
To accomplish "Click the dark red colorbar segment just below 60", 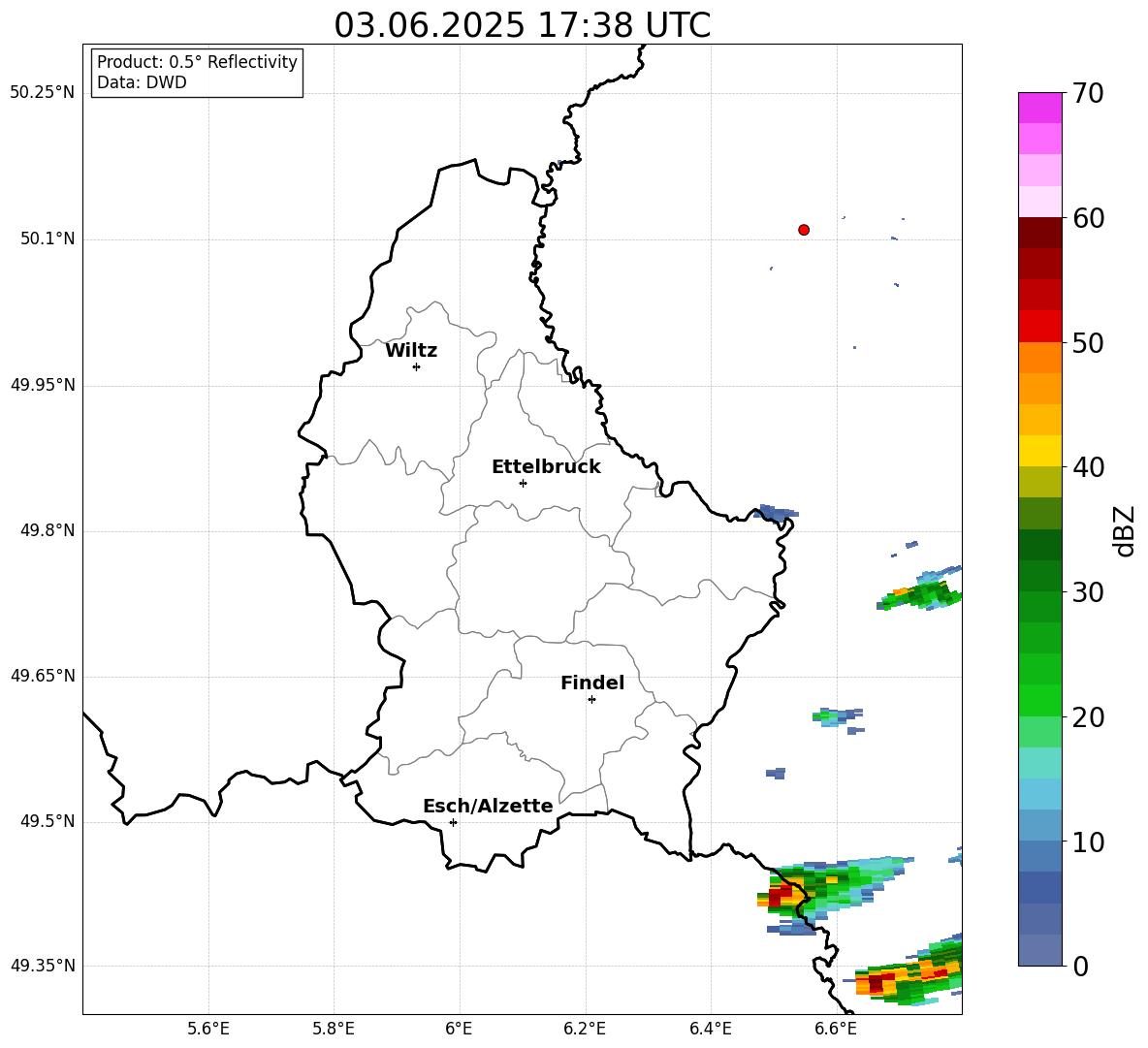I will click(x=1039, y=233).
